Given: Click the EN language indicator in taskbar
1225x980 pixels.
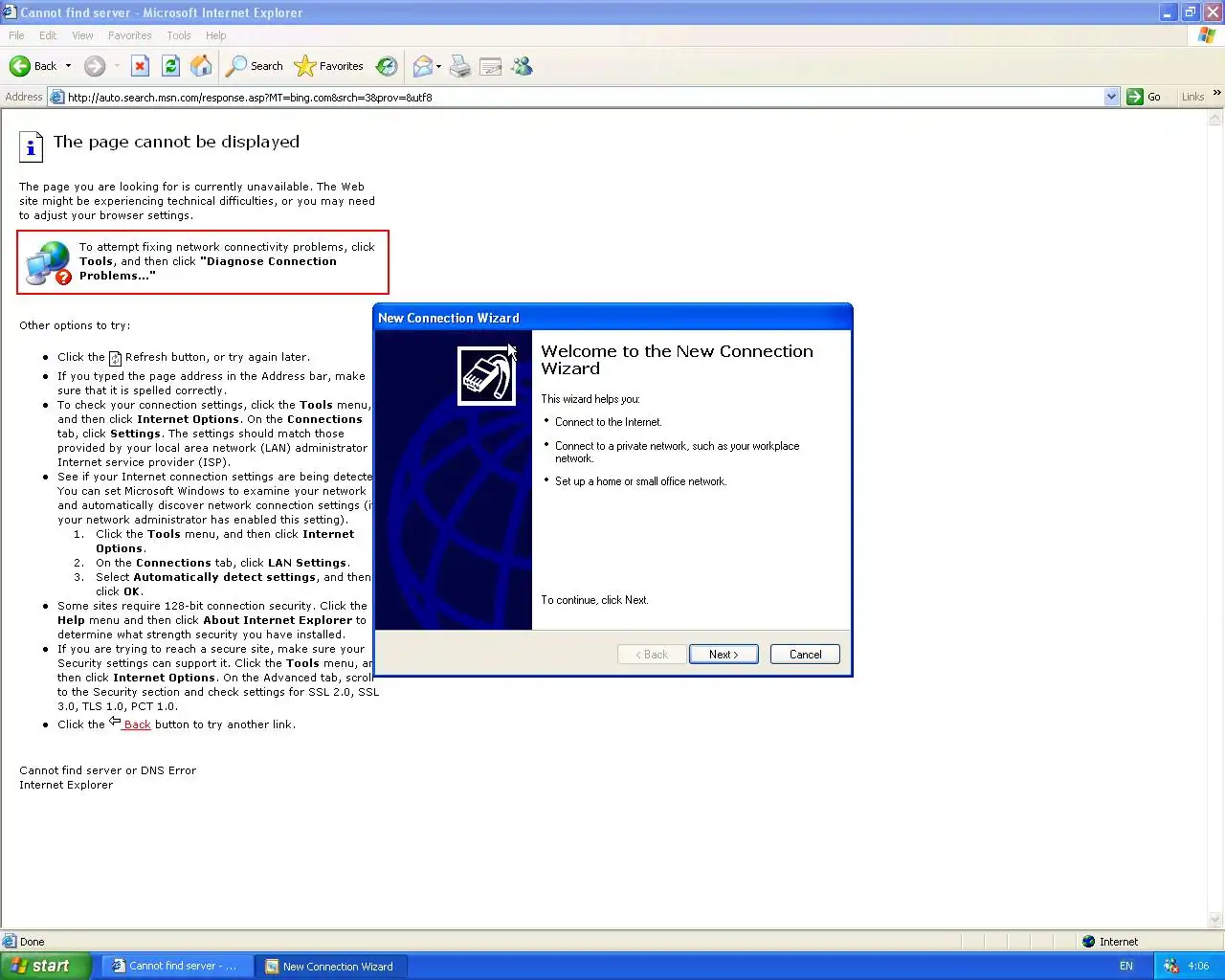Looking at the screenshot, I should [1126, 966].
